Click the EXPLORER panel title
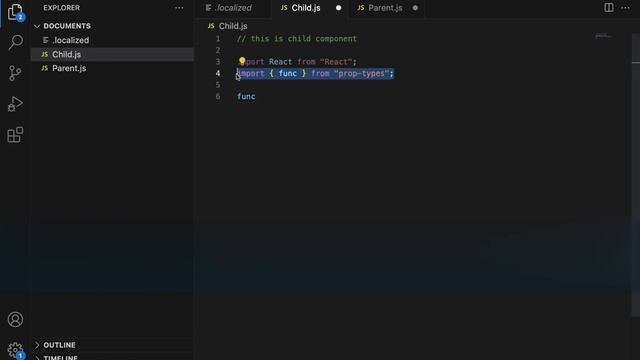 tap(62, 8)
